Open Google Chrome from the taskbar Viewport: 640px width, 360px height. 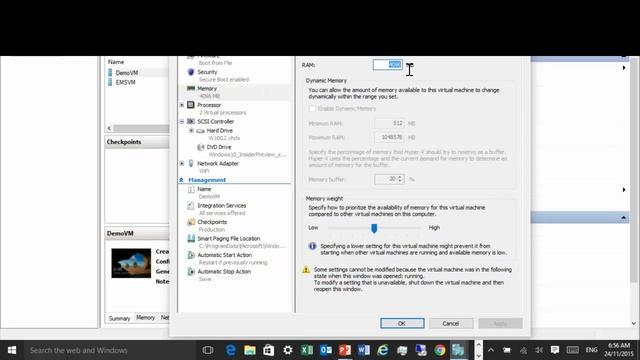[440, 350]
